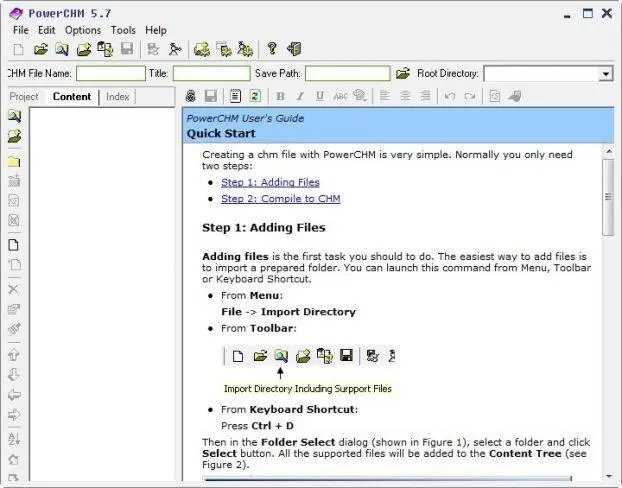Viewport: 622px width, 488px height.
Task: Open the File menu
Action: pyautogui.click(x=21, y=30)
